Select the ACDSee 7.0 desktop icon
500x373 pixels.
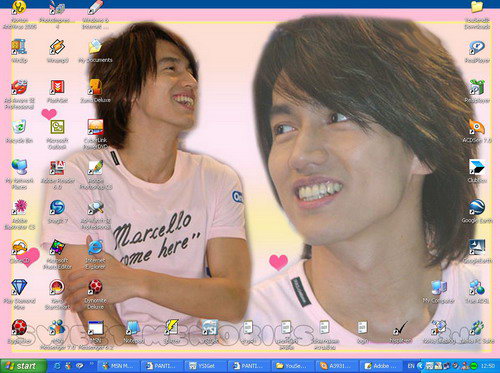(x=477, y=132)
